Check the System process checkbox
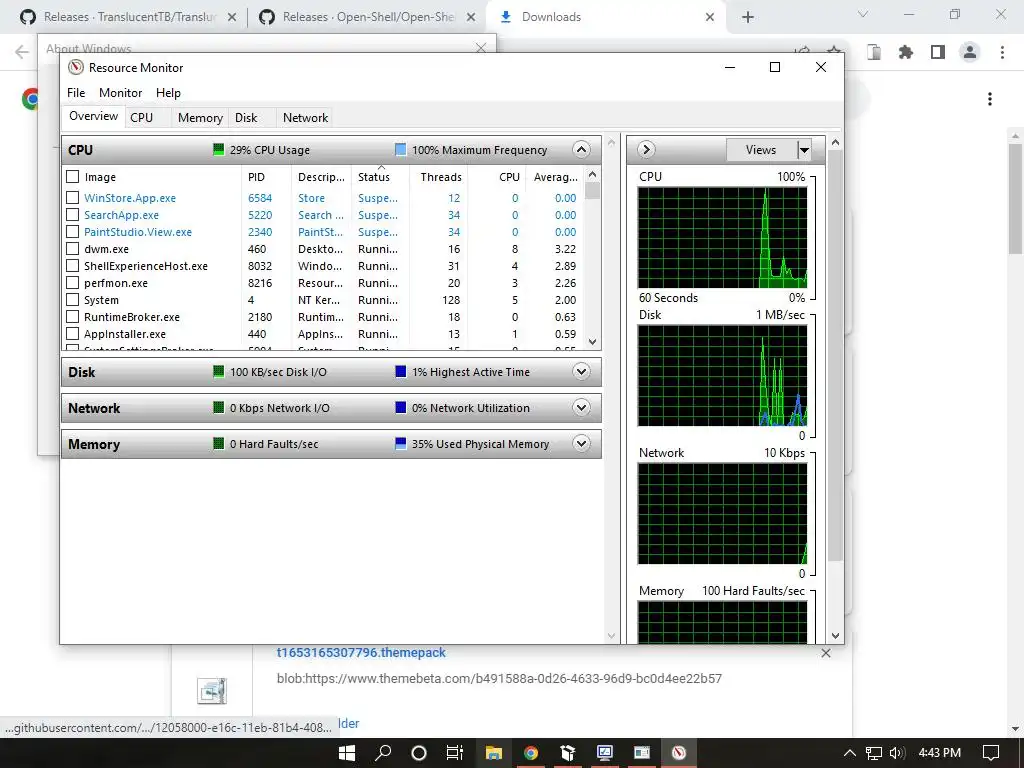This screenshot has width=1024, height=768. point(72,300)
